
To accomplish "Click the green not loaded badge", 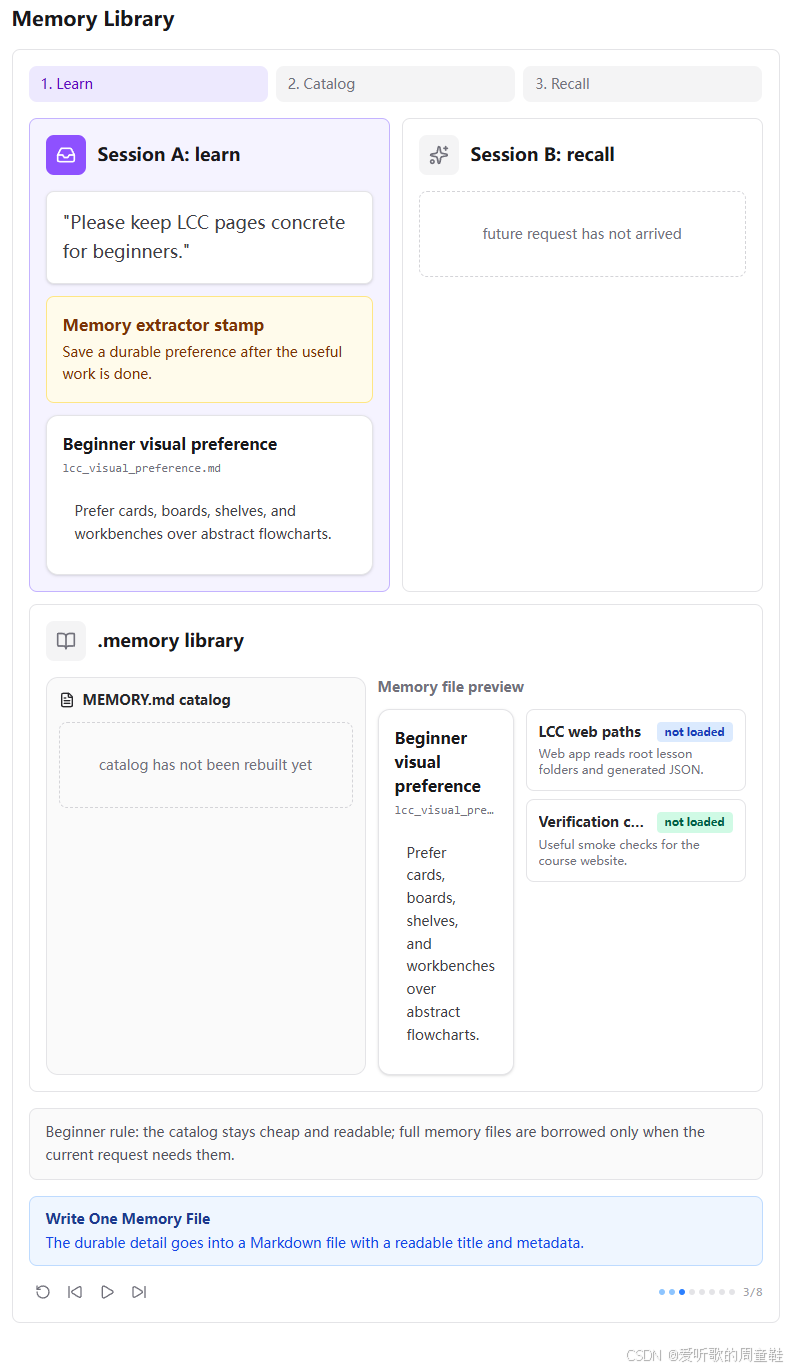I will 695,822.
